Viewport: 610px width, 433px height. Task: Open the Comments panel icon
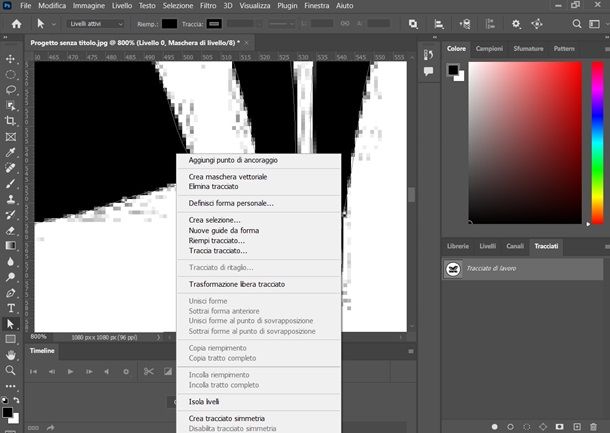tap(428, 72)
